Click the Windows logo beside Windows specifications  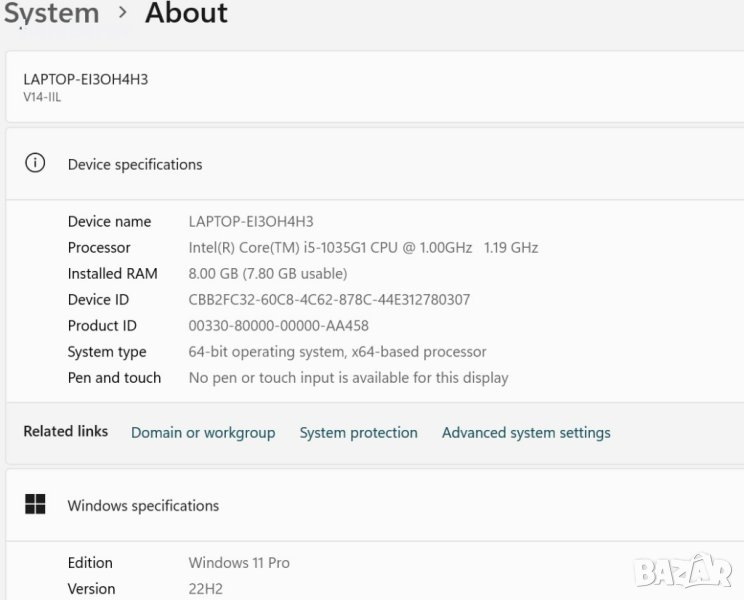click(35, 505)
